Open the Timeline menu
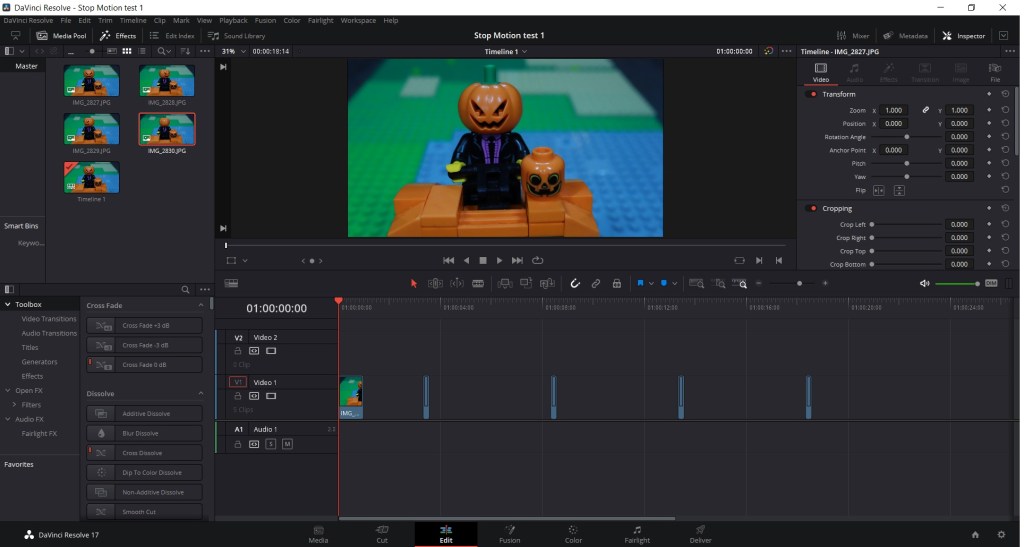 coord(133,20)
